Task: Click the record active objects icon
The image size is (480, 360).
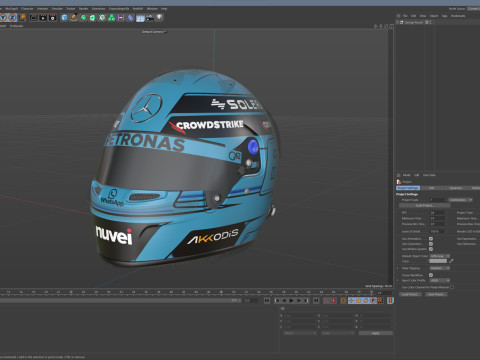Action: pos(326,301)
